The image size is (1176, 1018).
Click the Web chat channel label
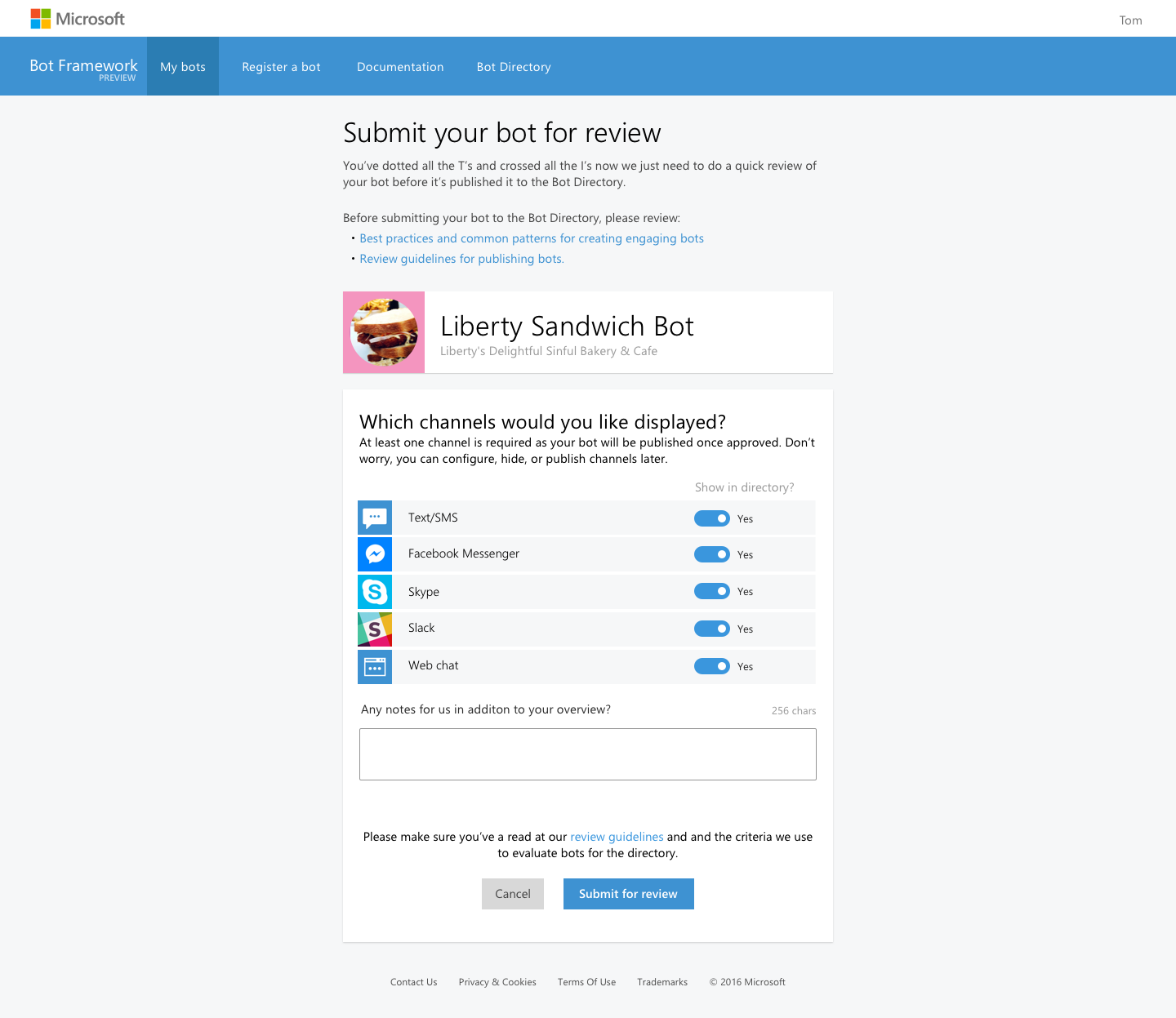tap(434, 665)
